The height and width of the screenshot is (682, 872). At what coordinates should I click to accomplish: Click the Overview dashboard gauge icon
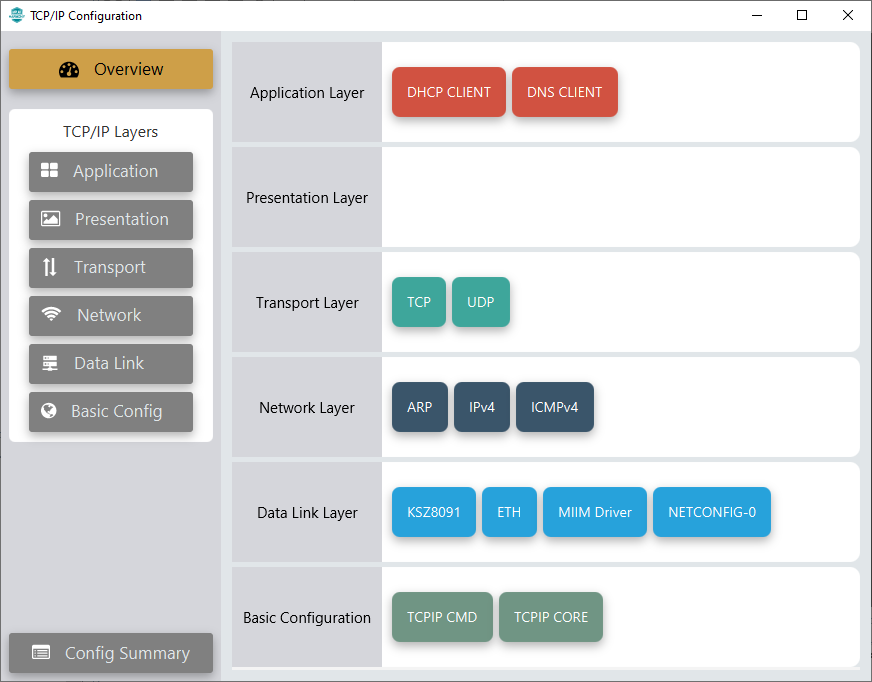(69, 70)
